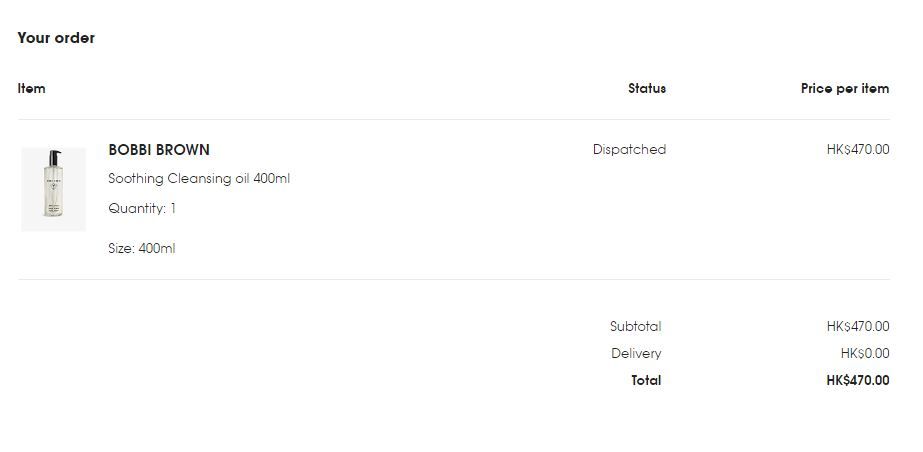Click the "Price per item" column header

pos(844,89)
